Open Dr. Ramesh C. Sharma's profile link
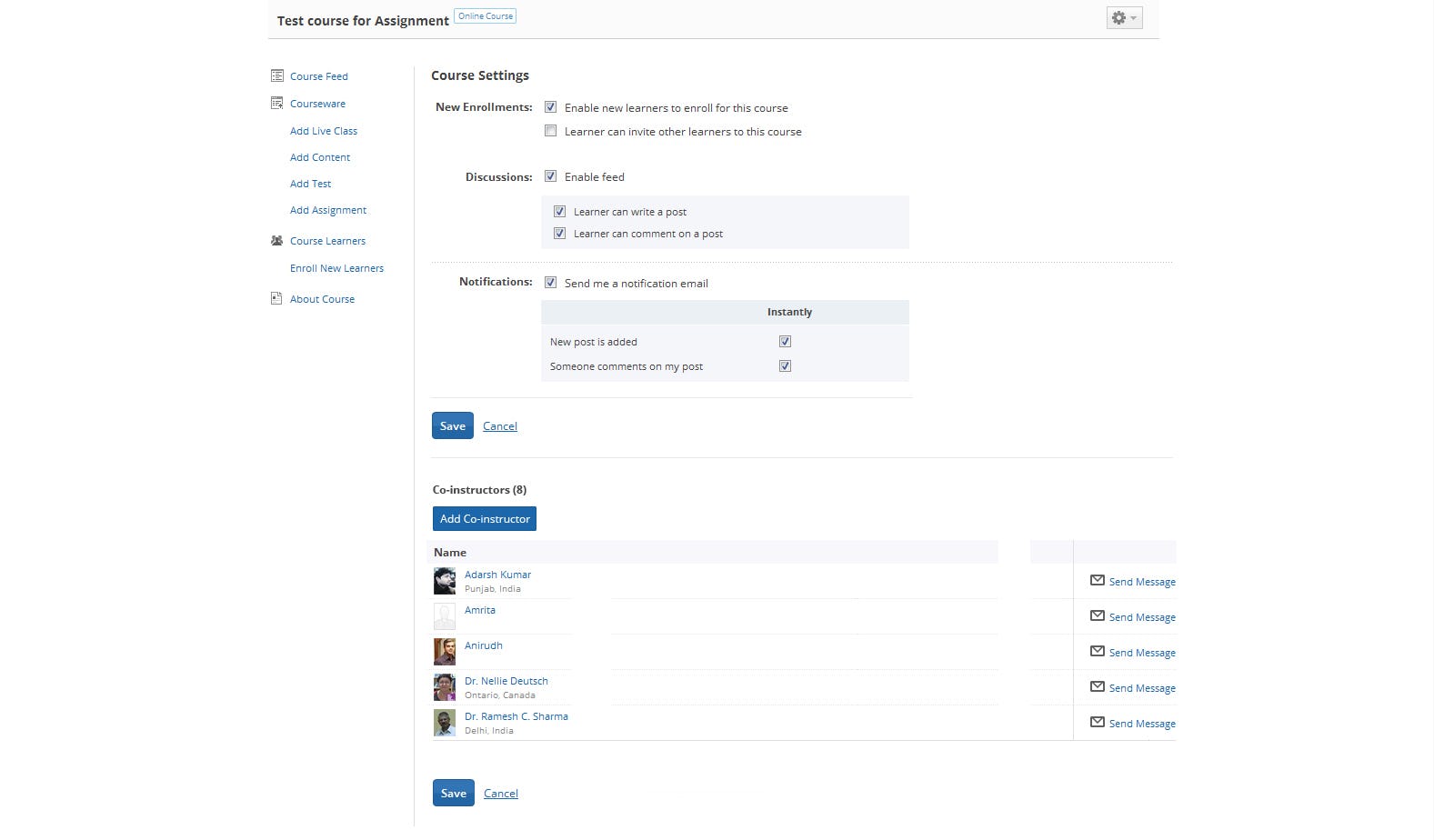Screen dimensions: 1434x840 pos(516,716)
